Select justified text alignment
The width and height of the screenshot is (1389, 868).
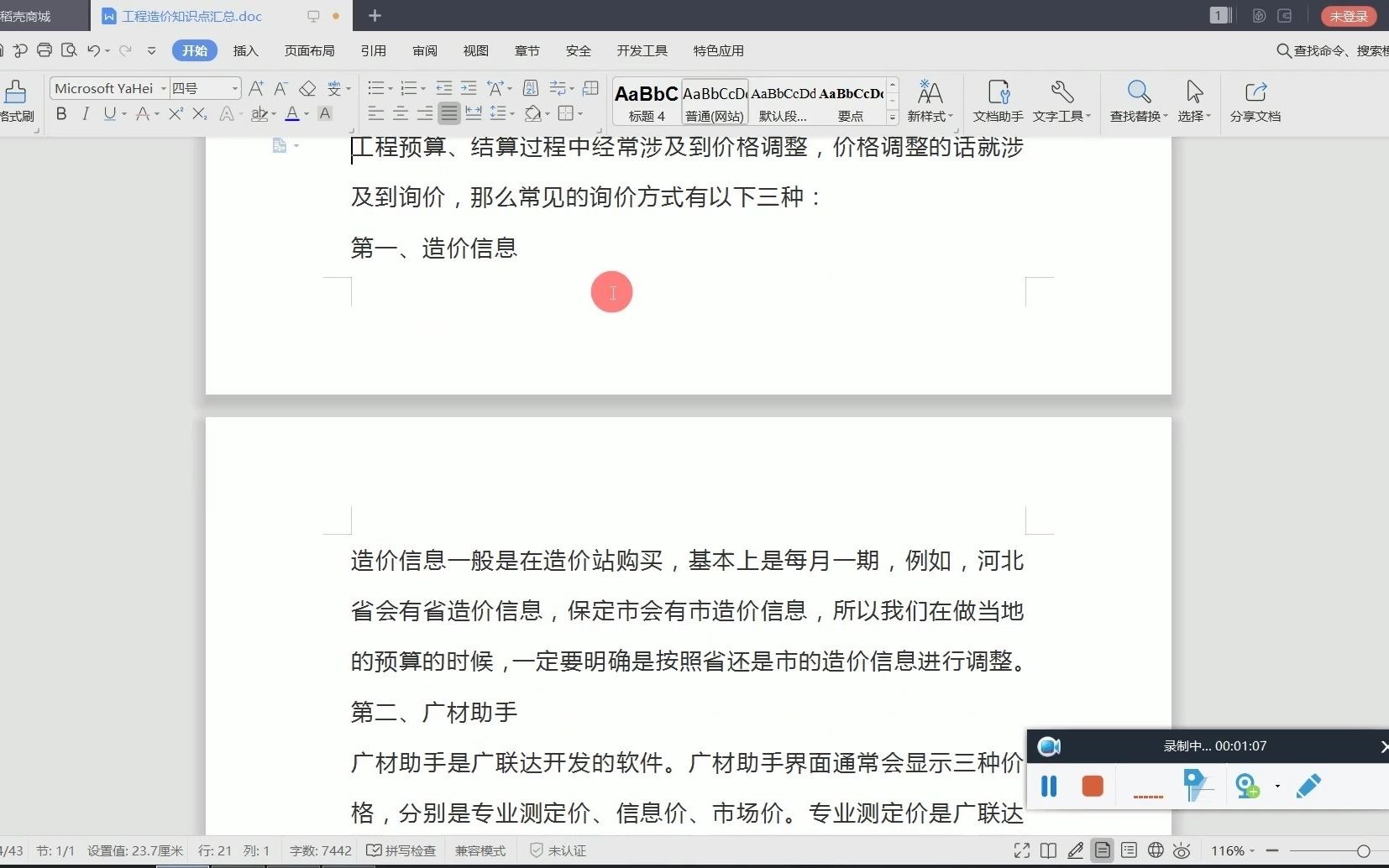click(449, 113)
